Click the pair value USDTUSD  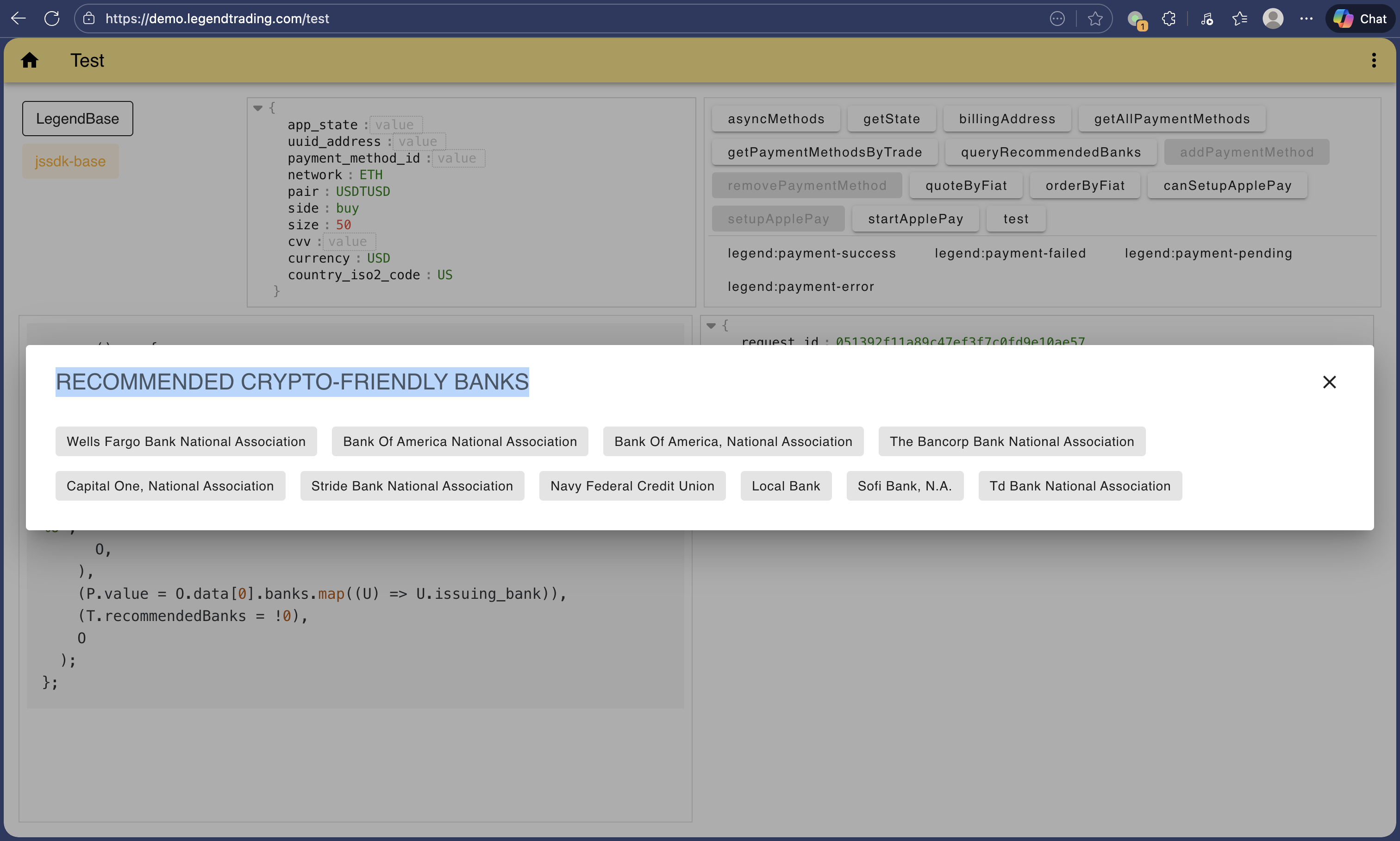tap(362, 192)
